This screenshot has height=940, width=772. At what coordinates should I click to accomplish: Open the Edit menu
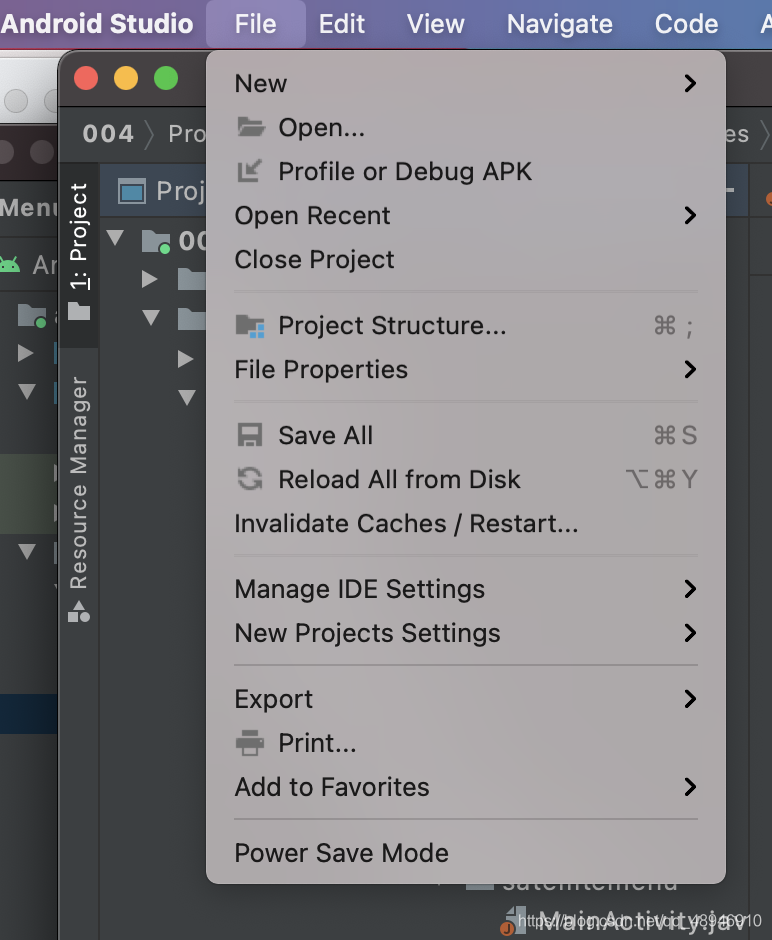(x=342, y=24)
